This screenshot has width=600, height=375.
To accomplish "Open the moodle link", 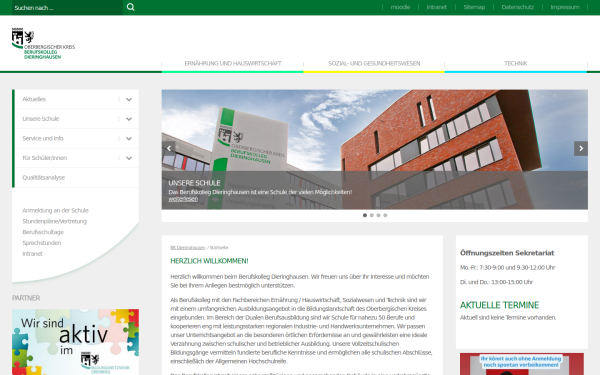I will coord(400,7).
